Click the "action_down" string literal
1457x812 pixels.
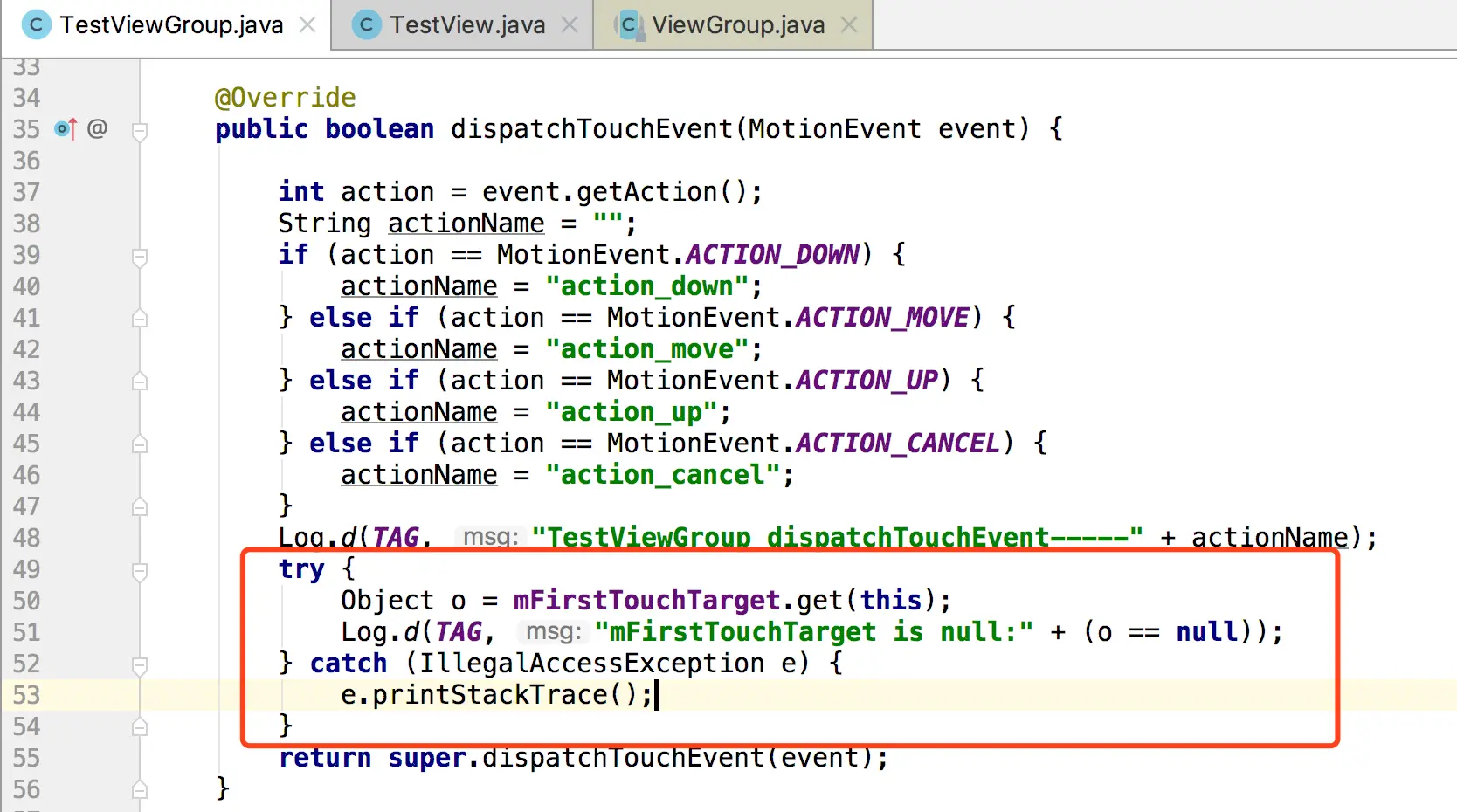click(646, 286)
